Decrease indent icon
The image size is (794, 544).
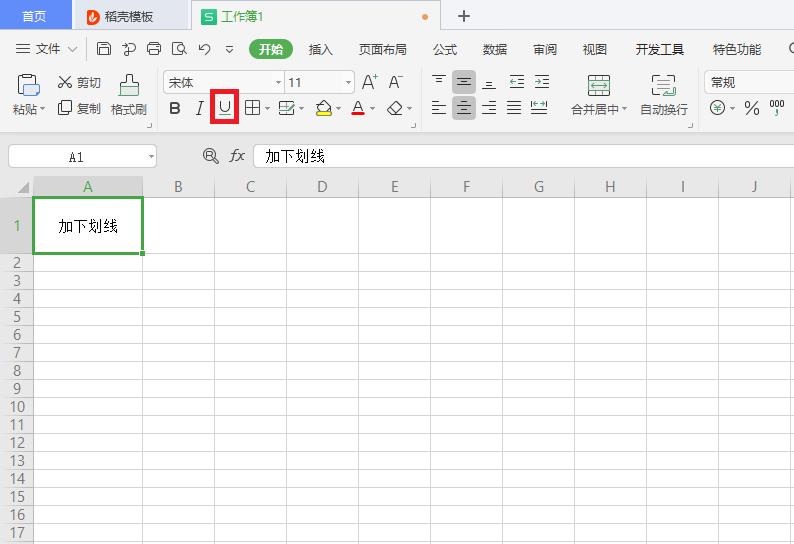coord(517,82)
